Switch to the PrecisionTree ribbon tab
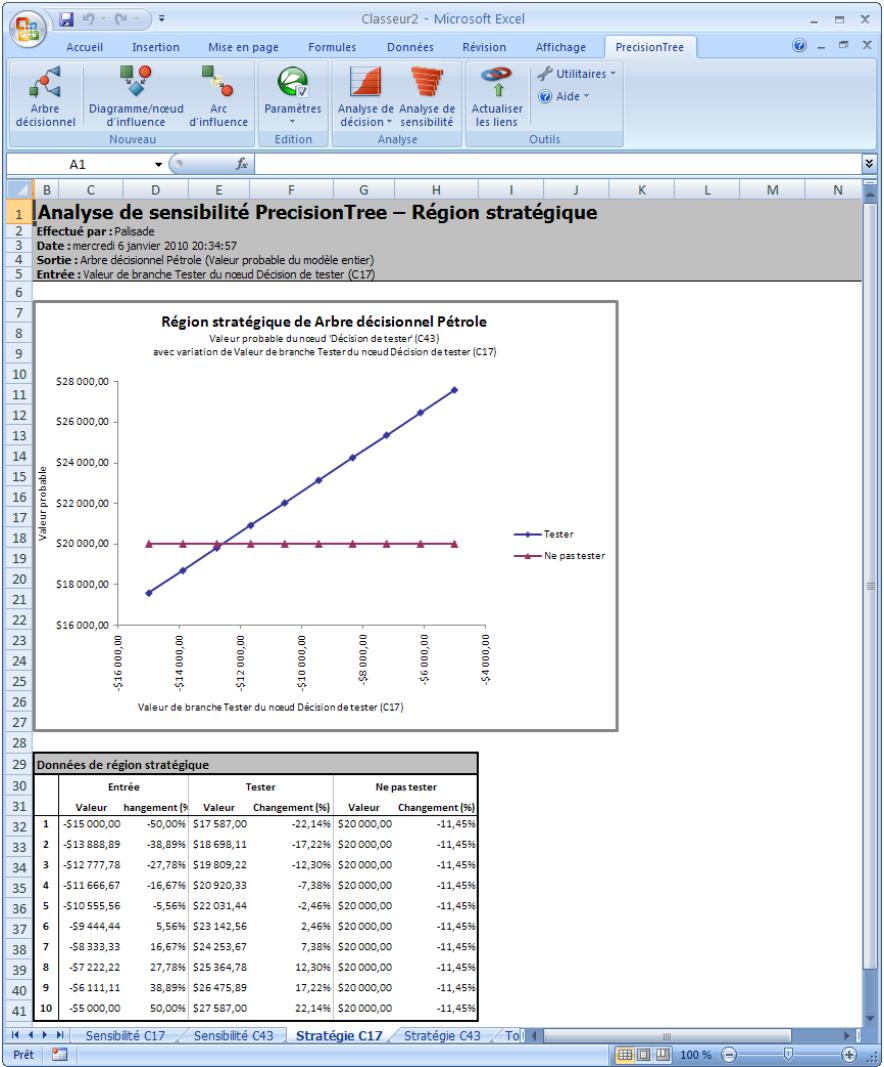 coord(651,47)
